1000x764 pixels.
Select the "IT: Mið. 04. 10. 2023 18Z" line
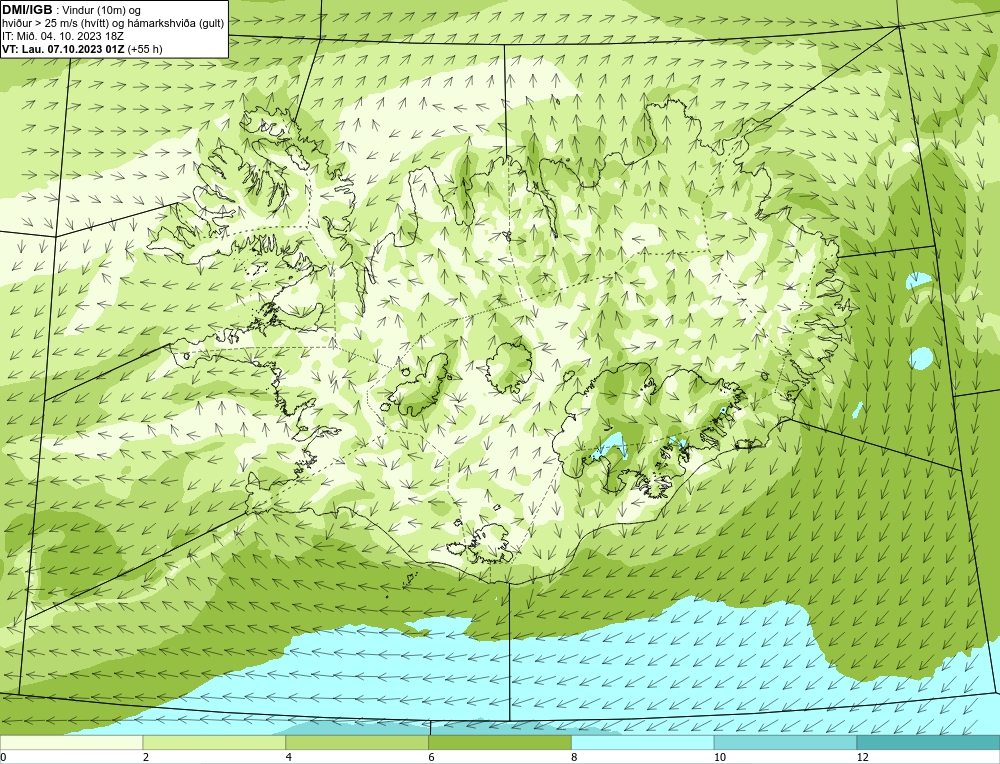(x=62, y=36)
